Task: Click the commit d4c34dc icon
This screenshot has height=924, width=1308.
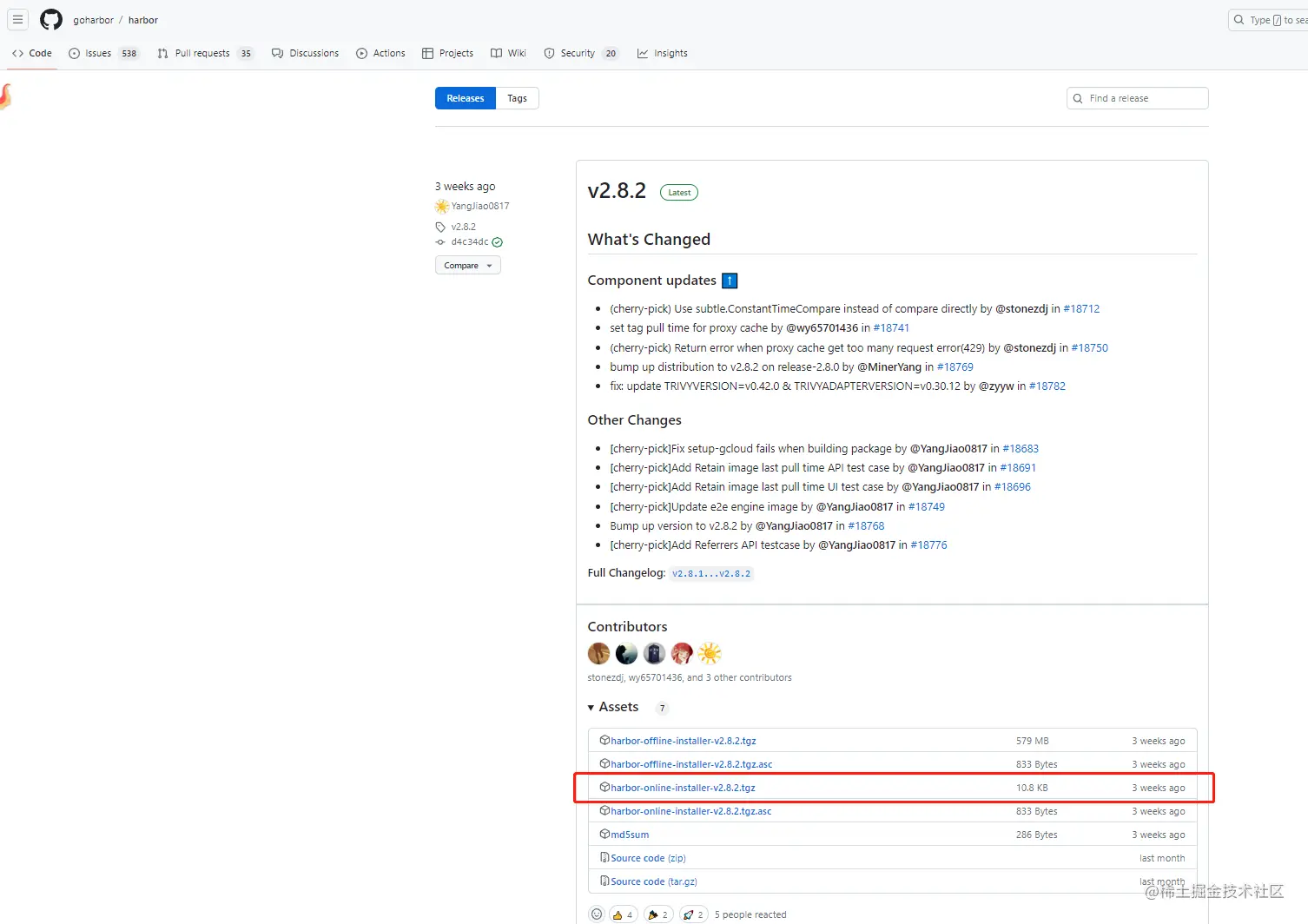Action: tap(440, 242)
